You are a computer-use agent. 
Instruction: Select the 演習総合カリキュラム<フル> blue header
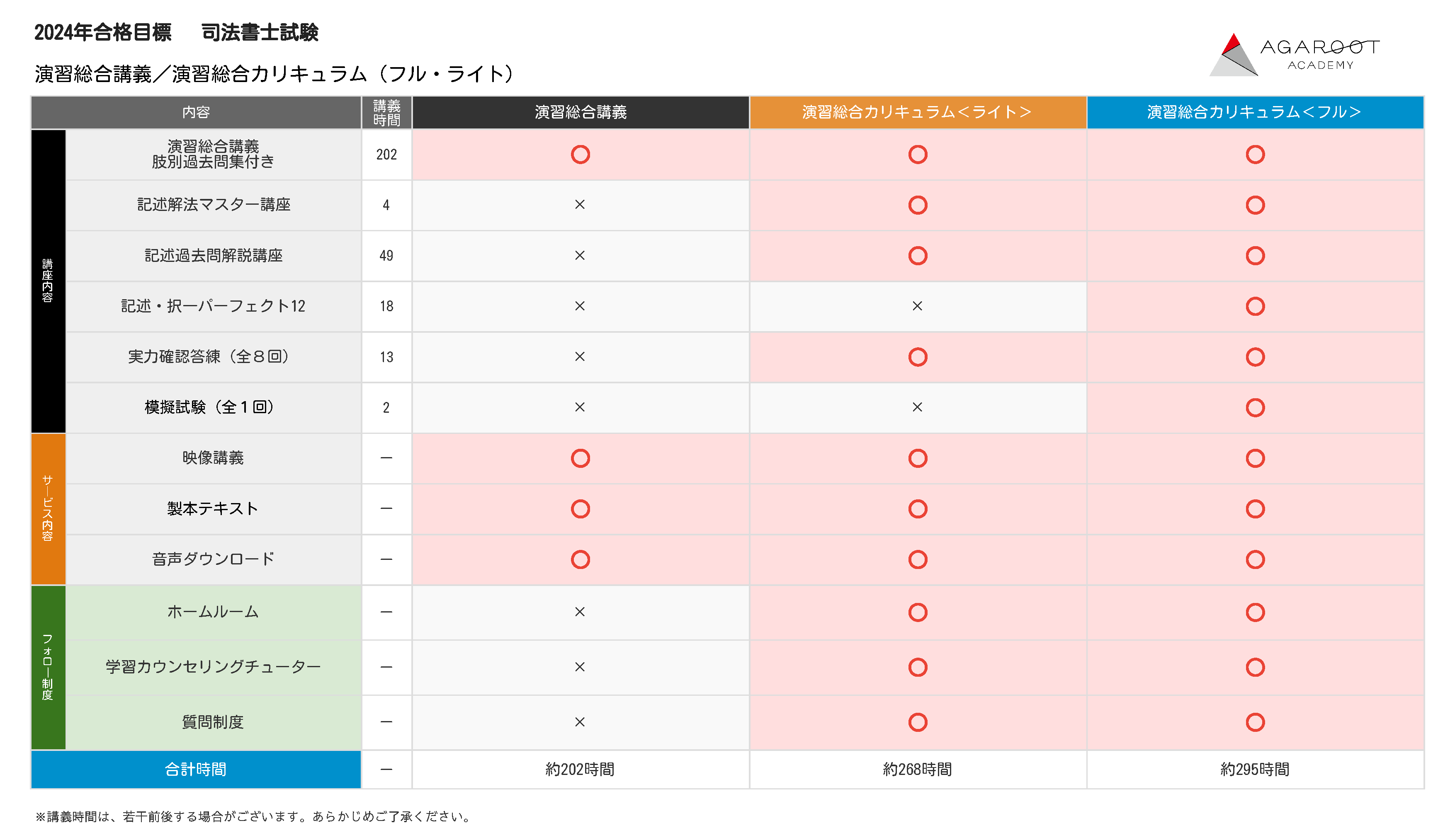tap(1255, 112)
